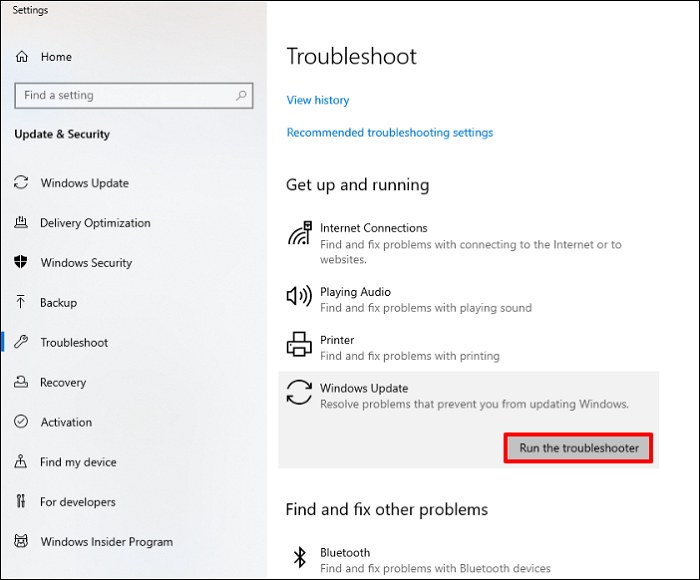This screenshot has height=580, width=700.
Task: Select the Recovery icon in sidebar
Action: click(21, 382)
